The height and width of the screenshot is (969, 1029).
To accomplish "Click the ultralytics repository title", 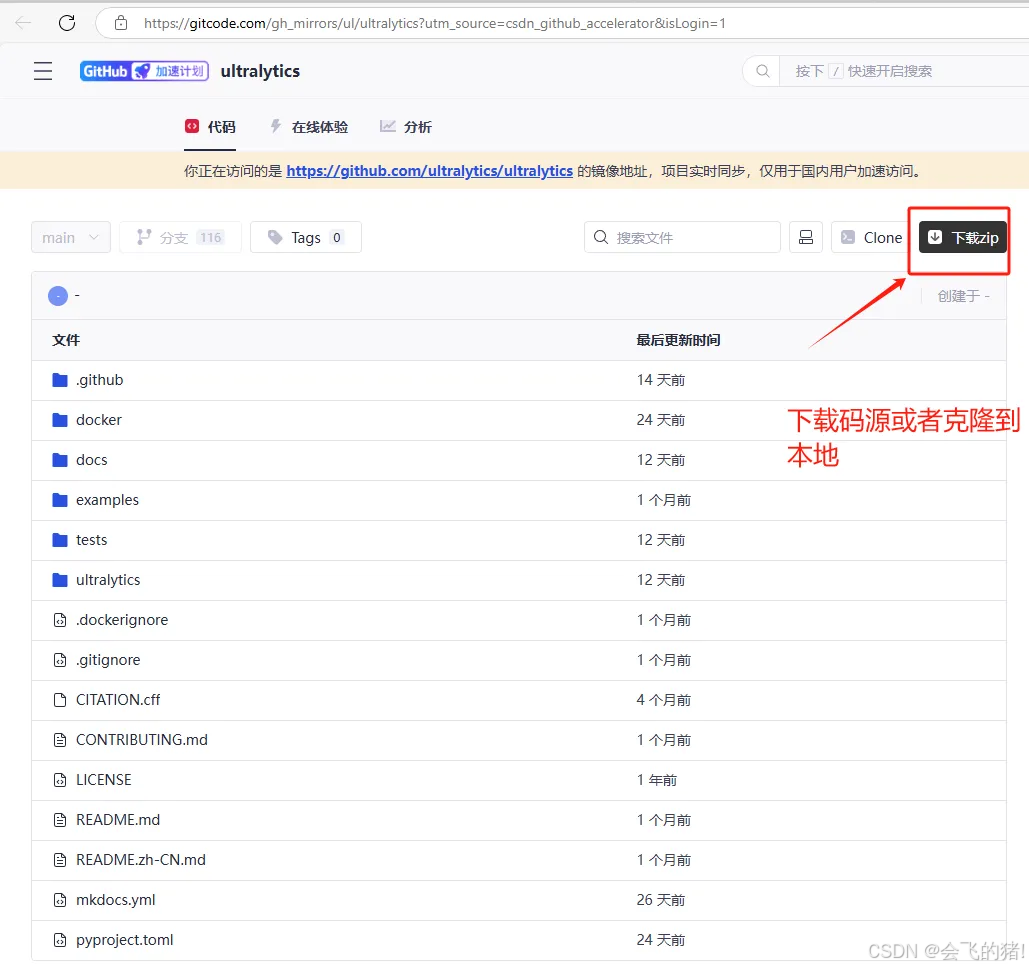I will 260,71.
